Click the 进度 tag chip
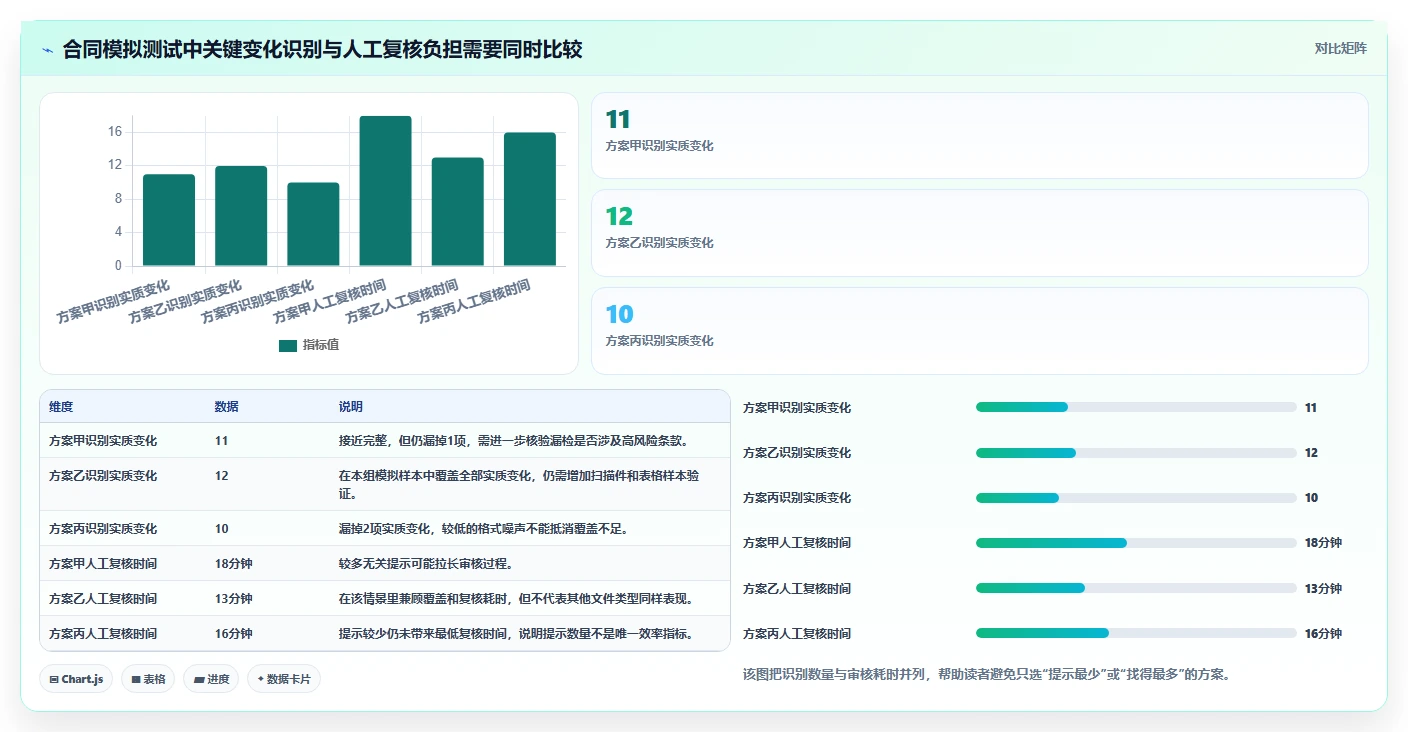 point(211,679)
